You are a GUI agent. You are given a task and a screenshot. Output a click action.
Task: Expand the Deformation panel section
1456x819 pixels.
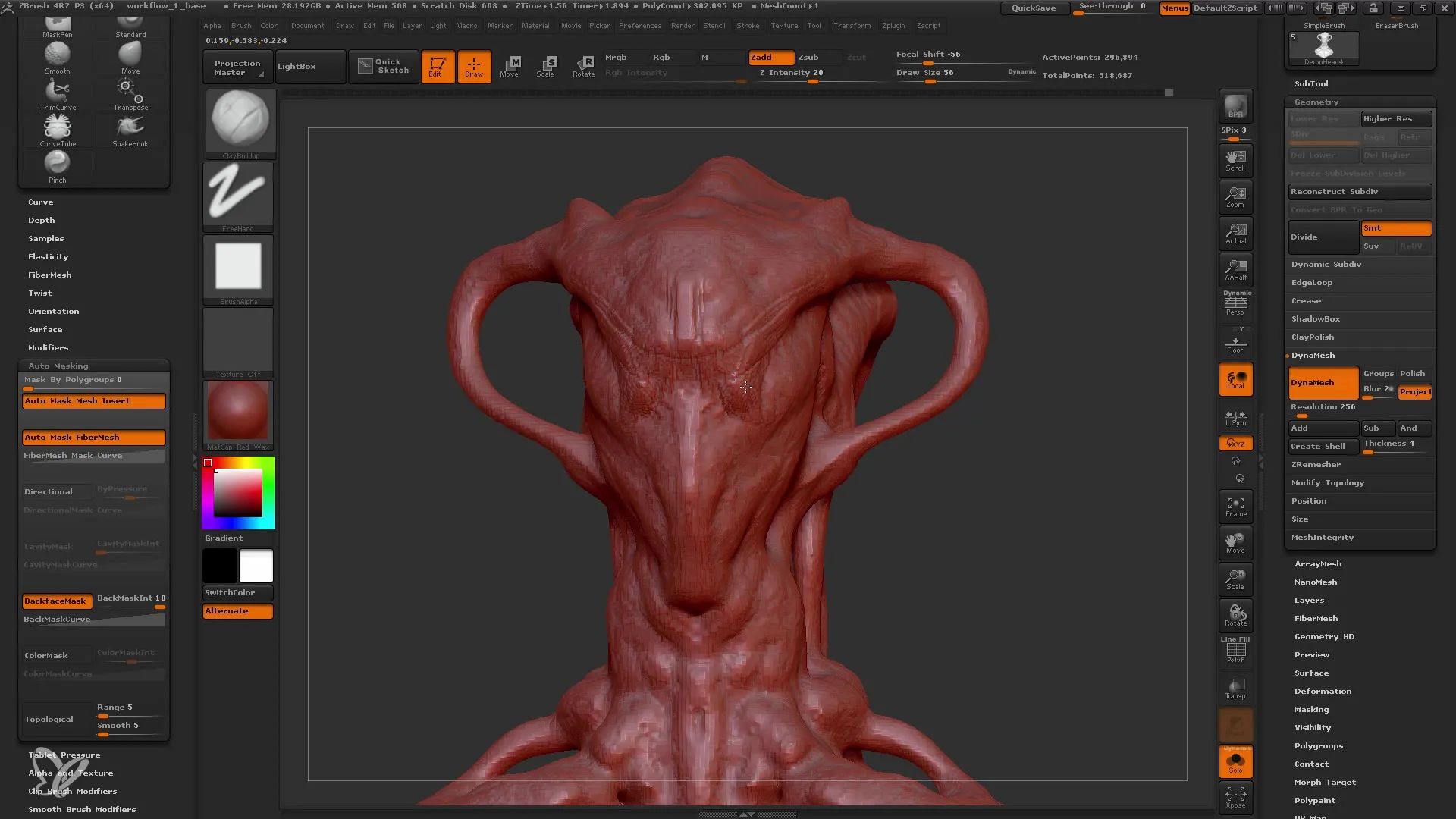(x=1322, y=691)
